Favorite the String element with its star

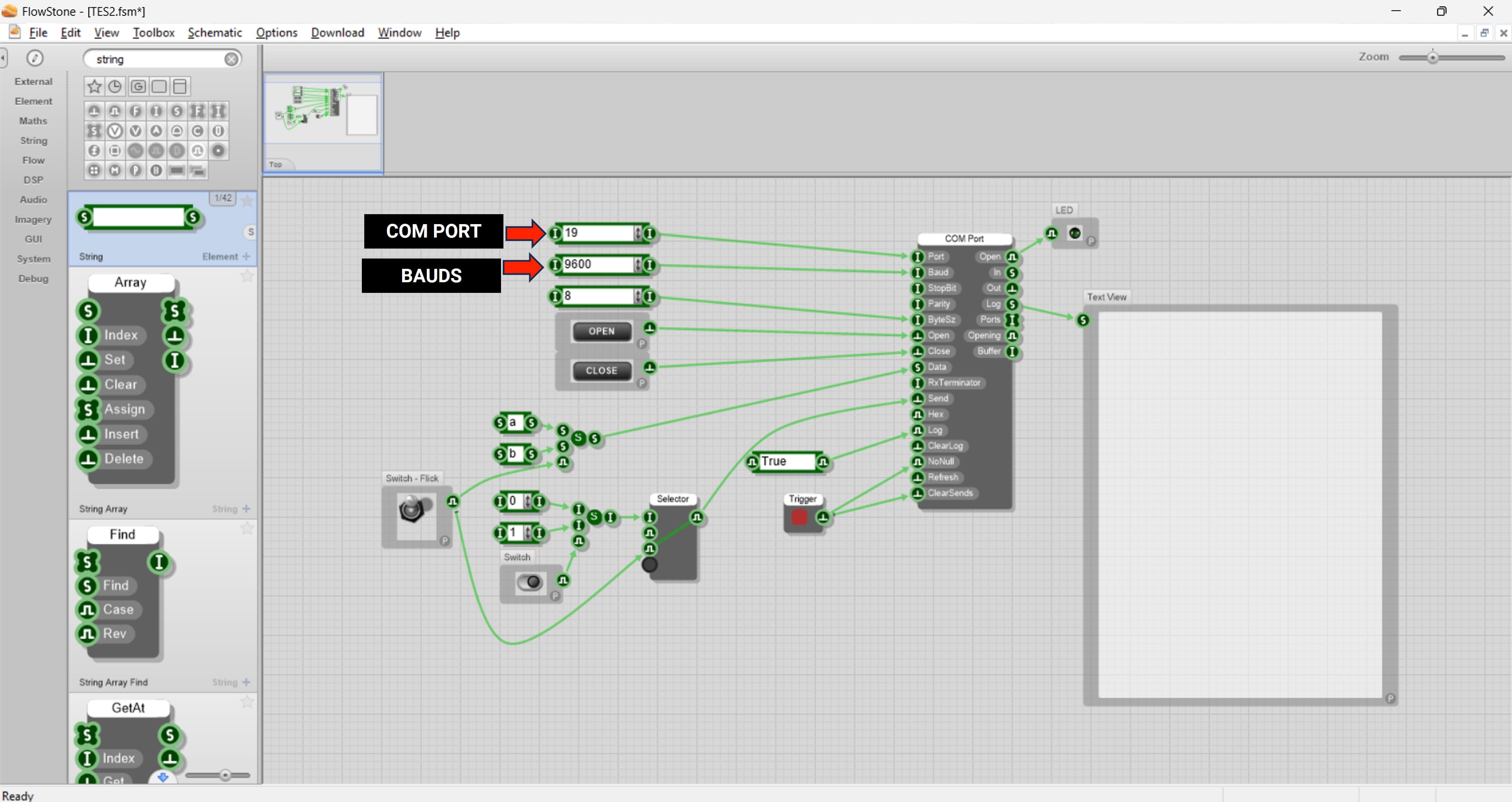tap(247, 201)
